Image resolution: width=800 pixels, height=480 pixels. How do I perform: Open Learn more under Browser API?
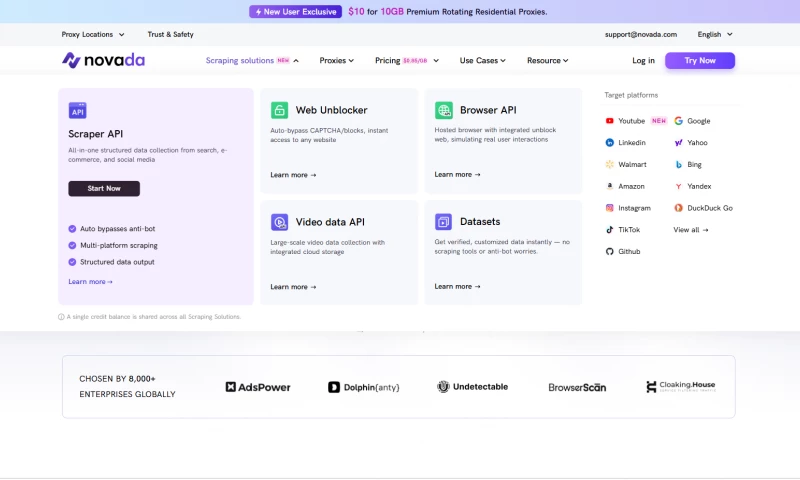click(457, 174)
